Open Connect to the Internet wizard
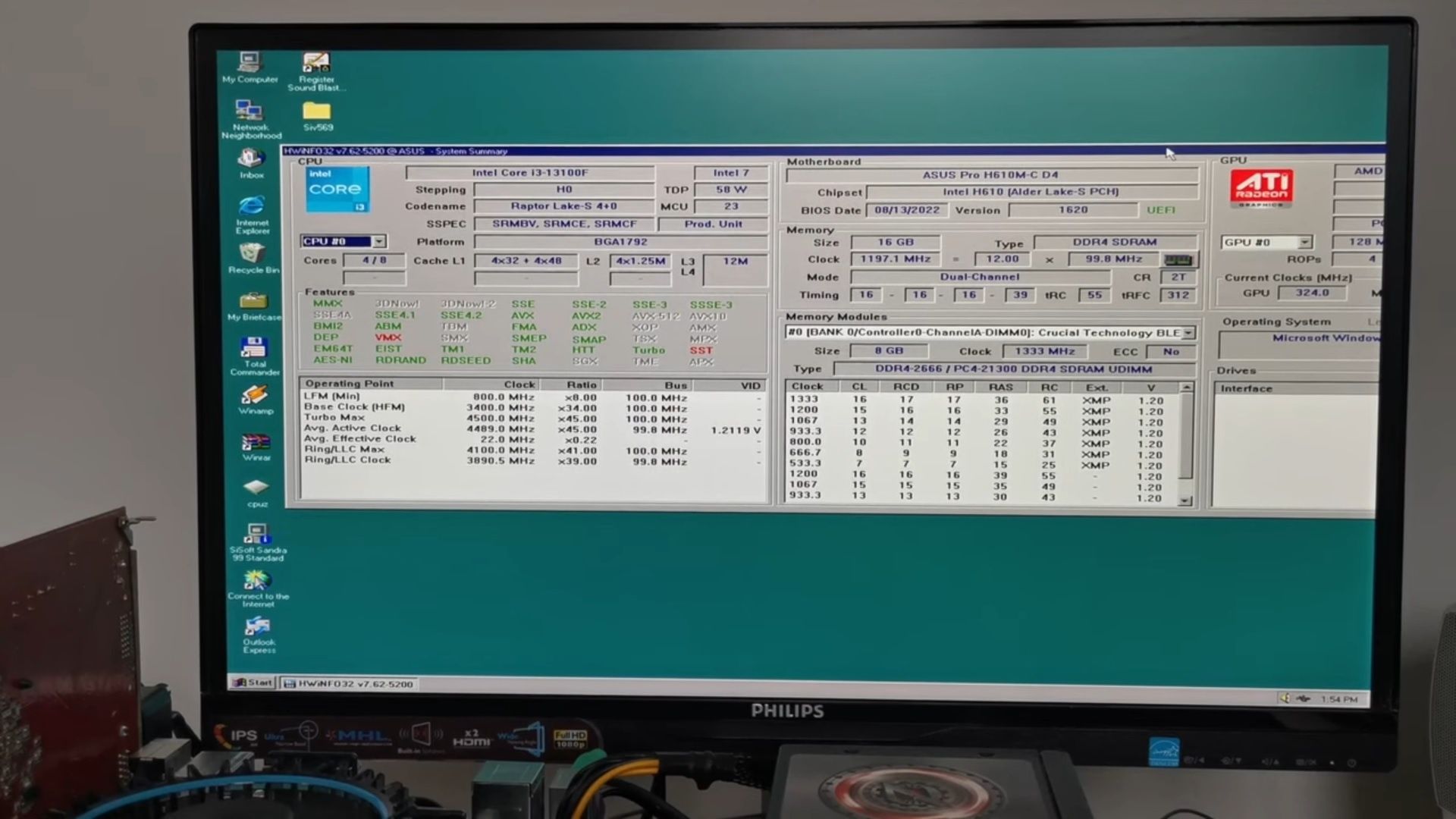The image size is (1456, 819). pos(258,589)
